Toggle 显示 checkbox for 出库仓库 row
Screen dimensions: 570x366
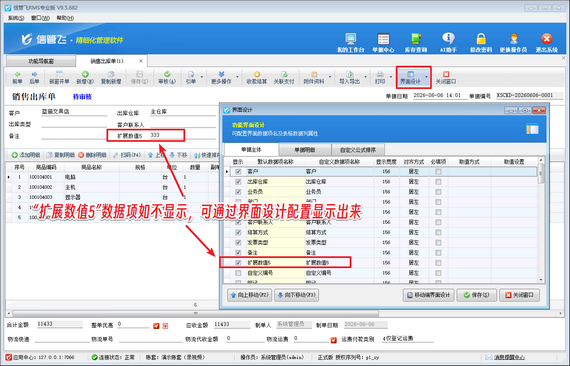pos(238,182)
